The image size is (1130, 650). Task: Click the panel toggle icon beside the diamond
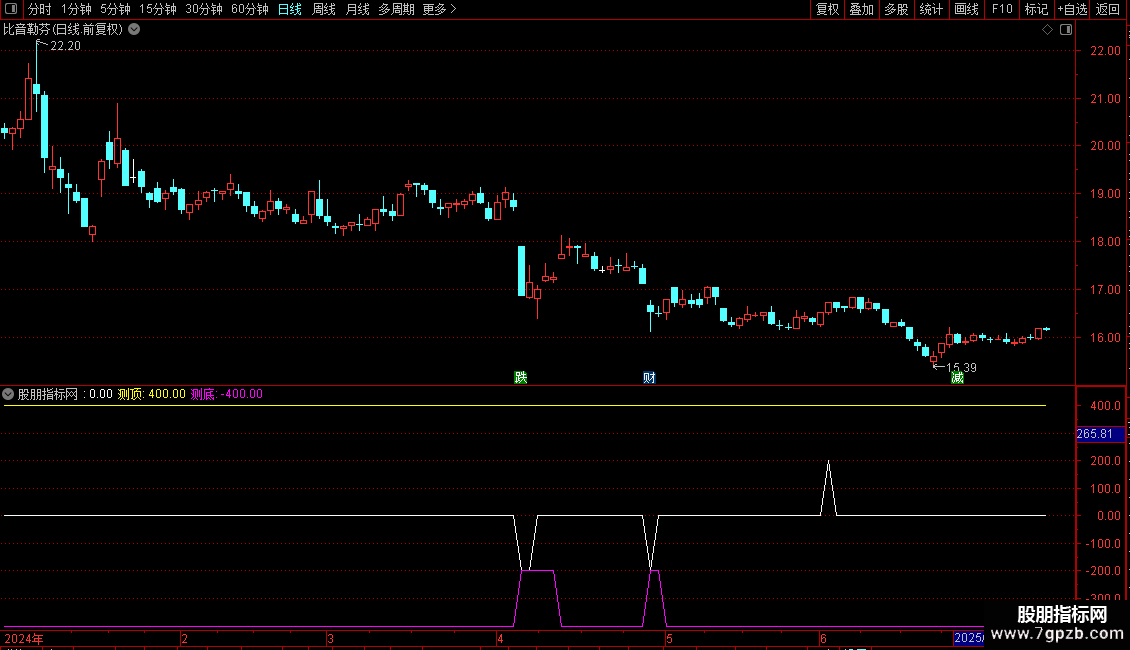tap(1064, 30)
